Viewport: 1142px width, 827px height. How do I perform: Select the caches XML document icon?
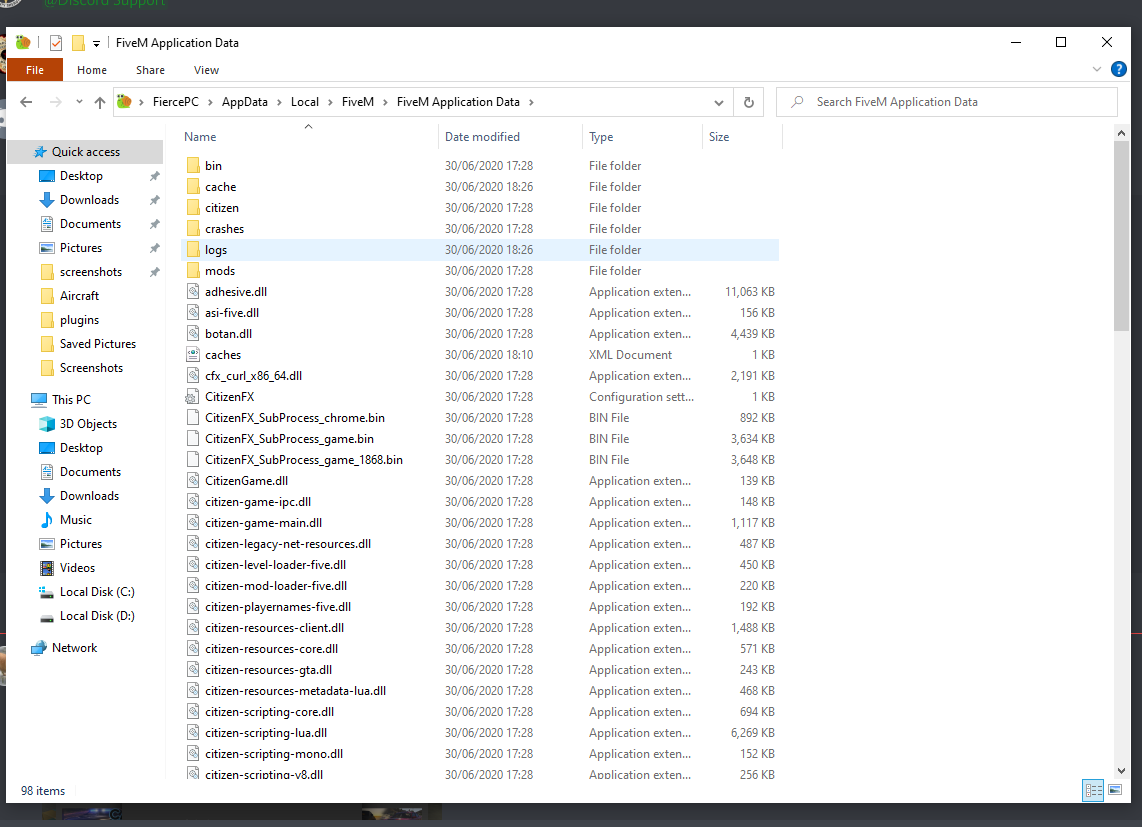click(x=193, y=355)
